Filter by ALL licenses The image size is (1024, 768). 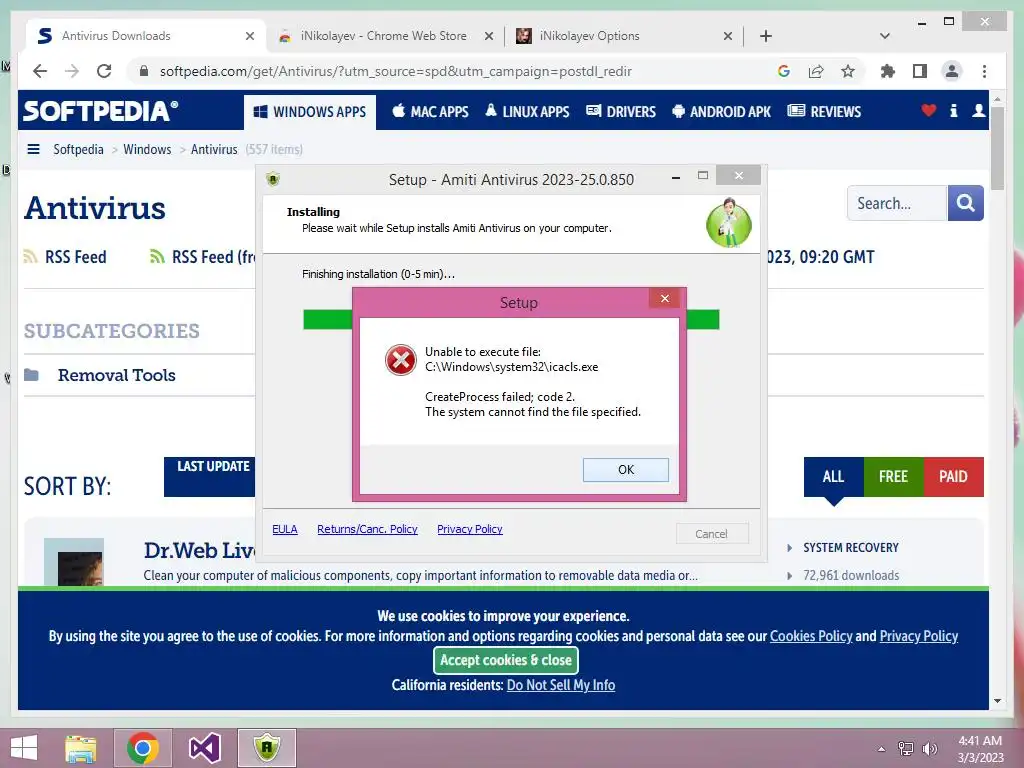833,477
